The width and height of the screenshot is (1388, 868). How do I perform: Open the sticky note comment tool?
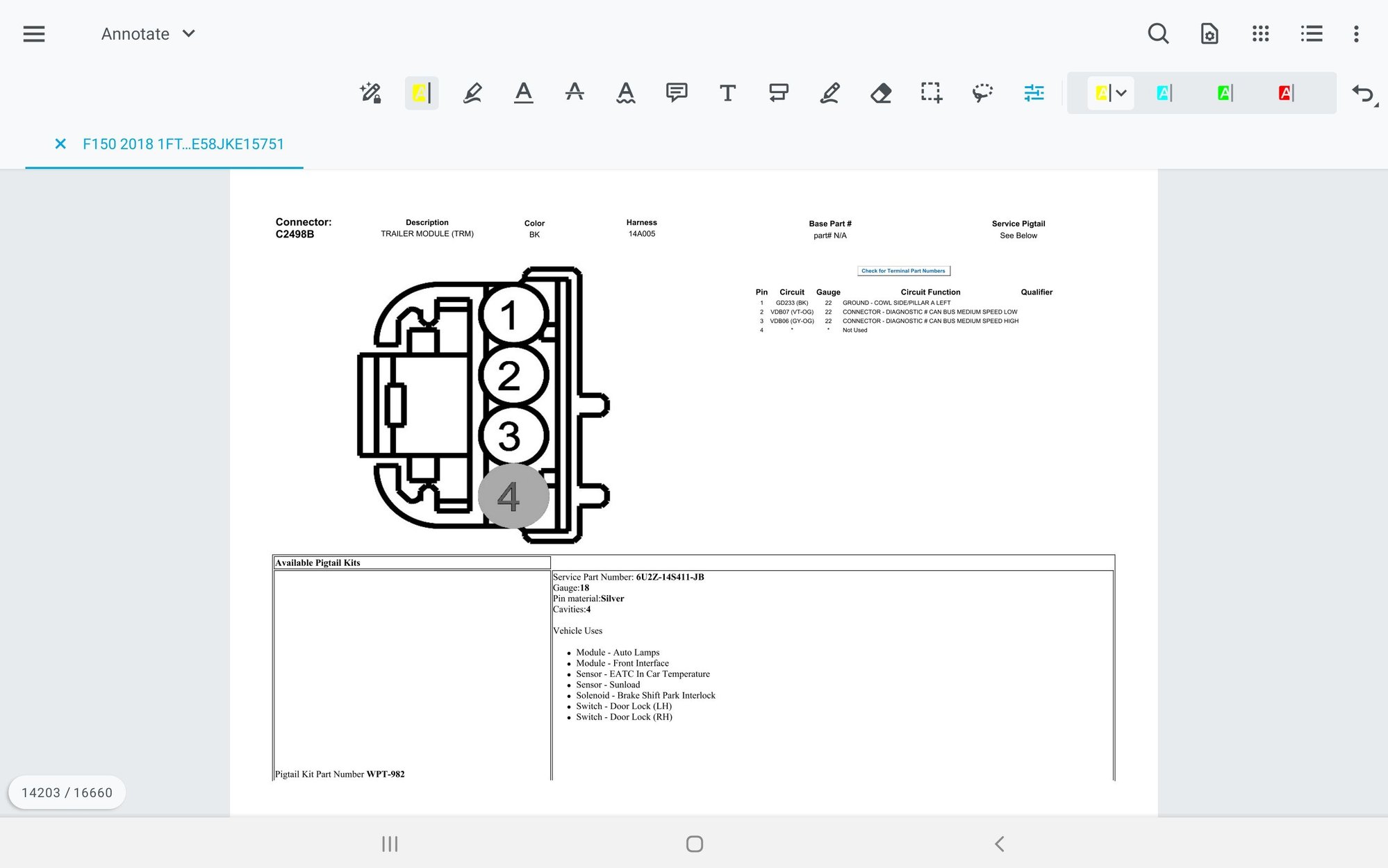677,92
